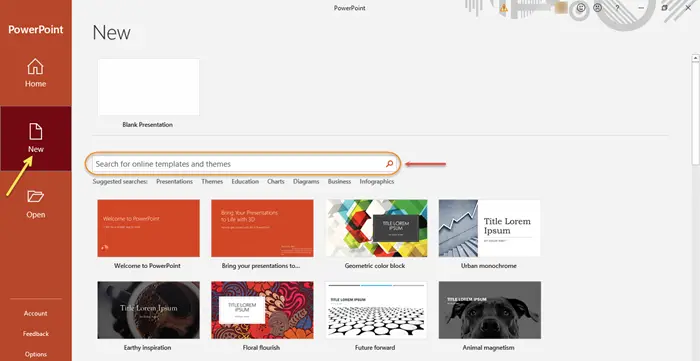Click the Urban monochrome caption
Image resolution: width=700 pixels, height=361 pixels.
click(488, 266)
